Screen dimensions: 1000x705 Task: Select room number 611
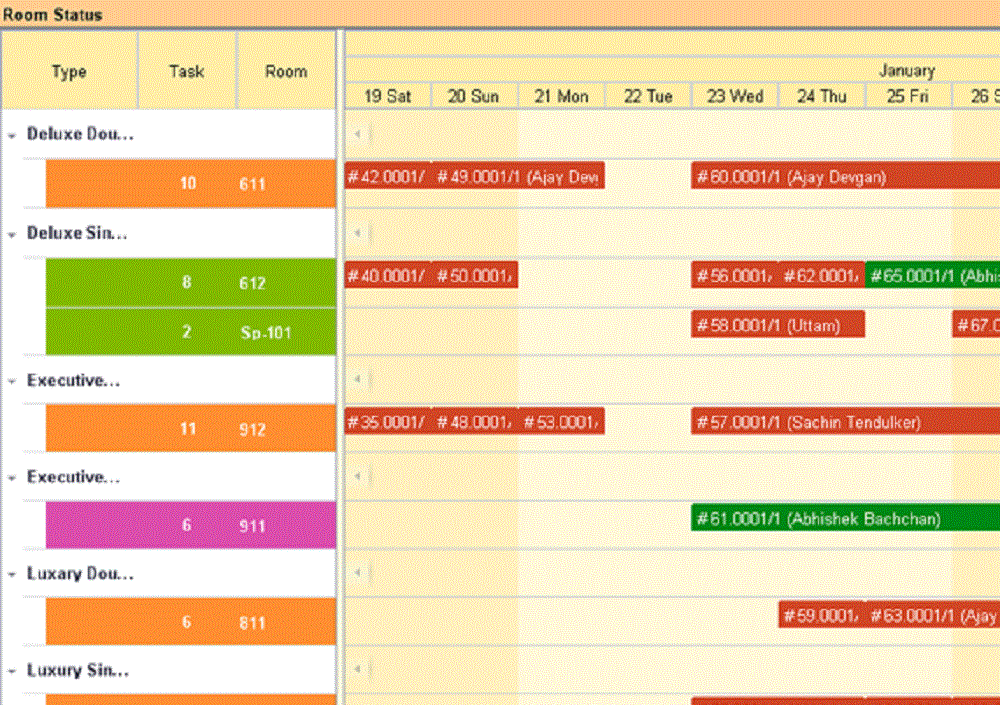(x=253, y=184)
